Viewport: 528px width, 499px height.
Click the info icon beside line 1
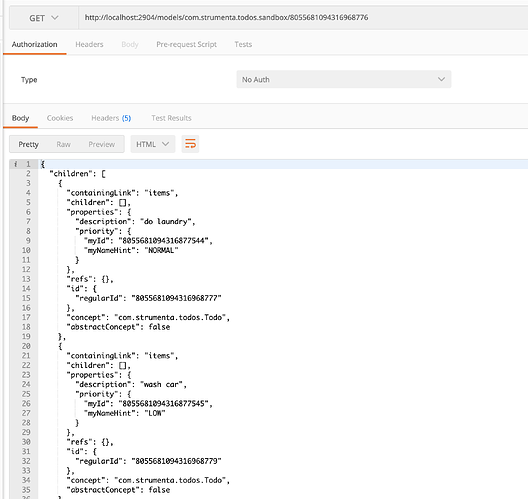pyautogui.click(x=15, y=164)
